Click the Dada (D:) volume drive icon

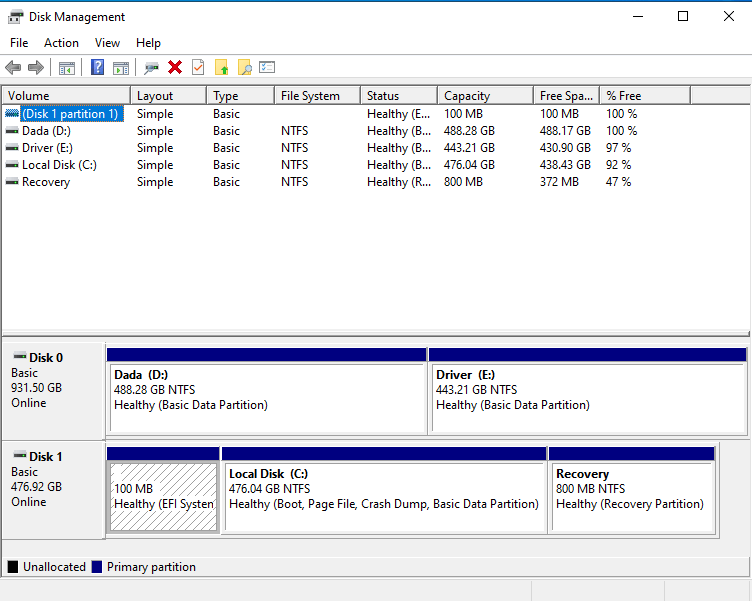(12, 130)
